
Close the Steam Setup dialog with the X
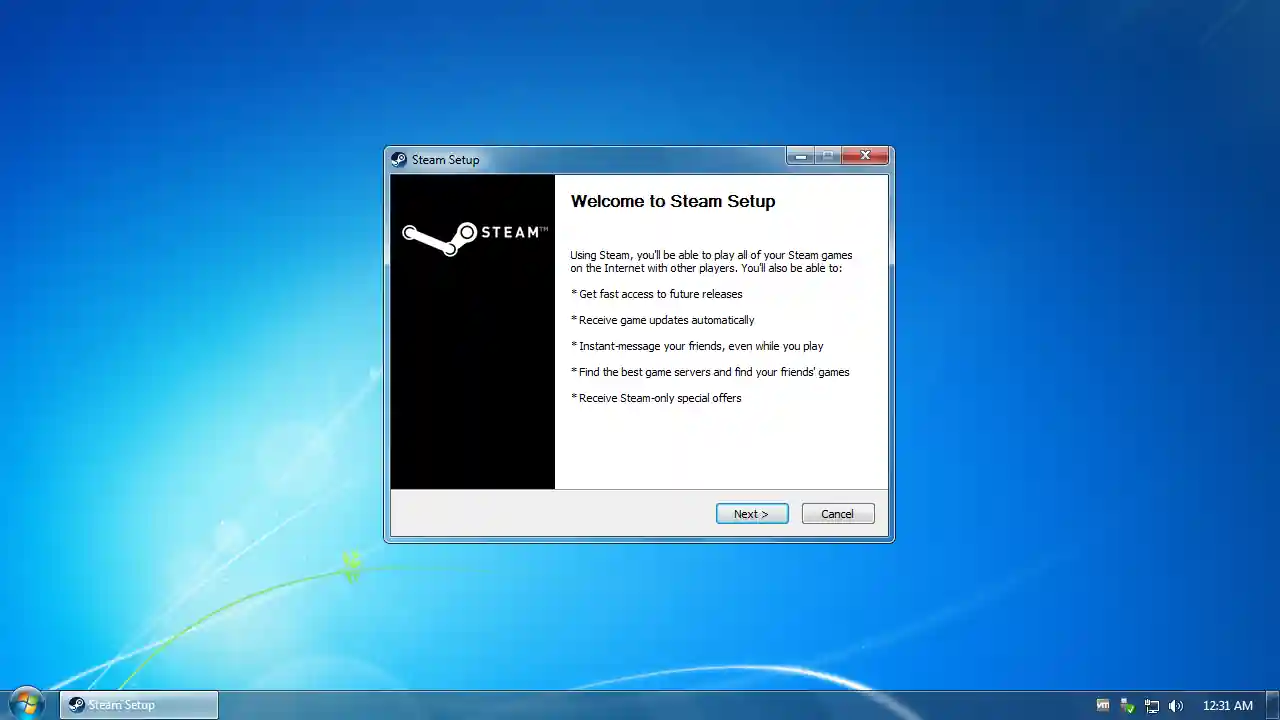(x=865, y=156)
